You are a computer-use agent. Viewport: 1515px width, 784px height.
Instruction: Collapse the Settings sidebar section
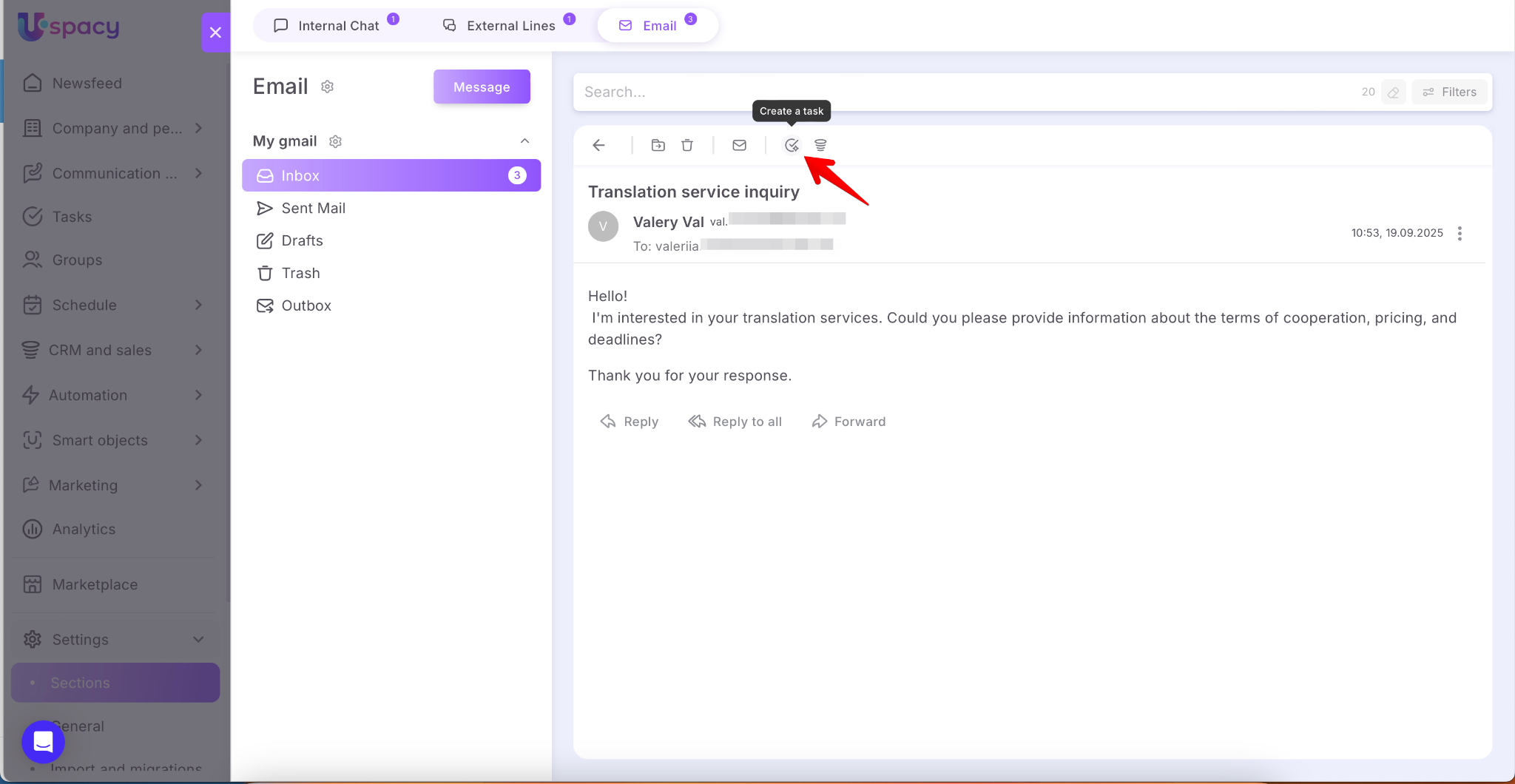[198, 639]
